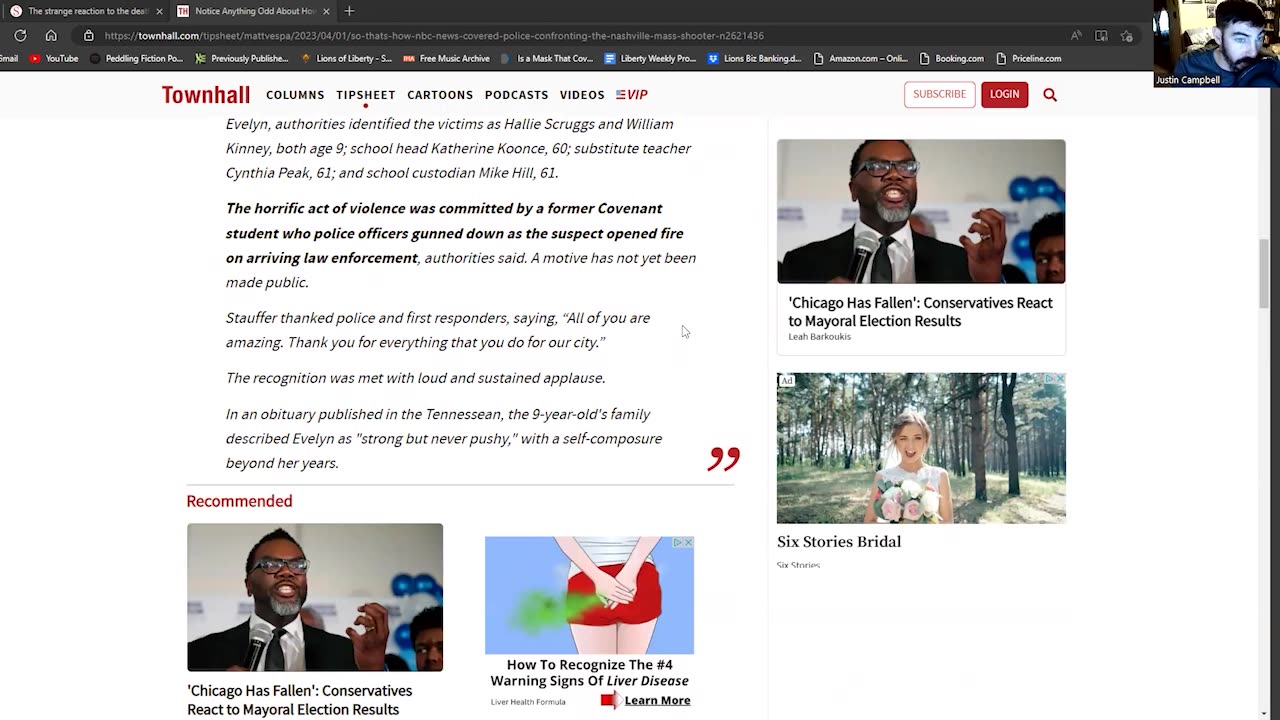Click 'Learn More' on liver ad

(x=656, y=700)
